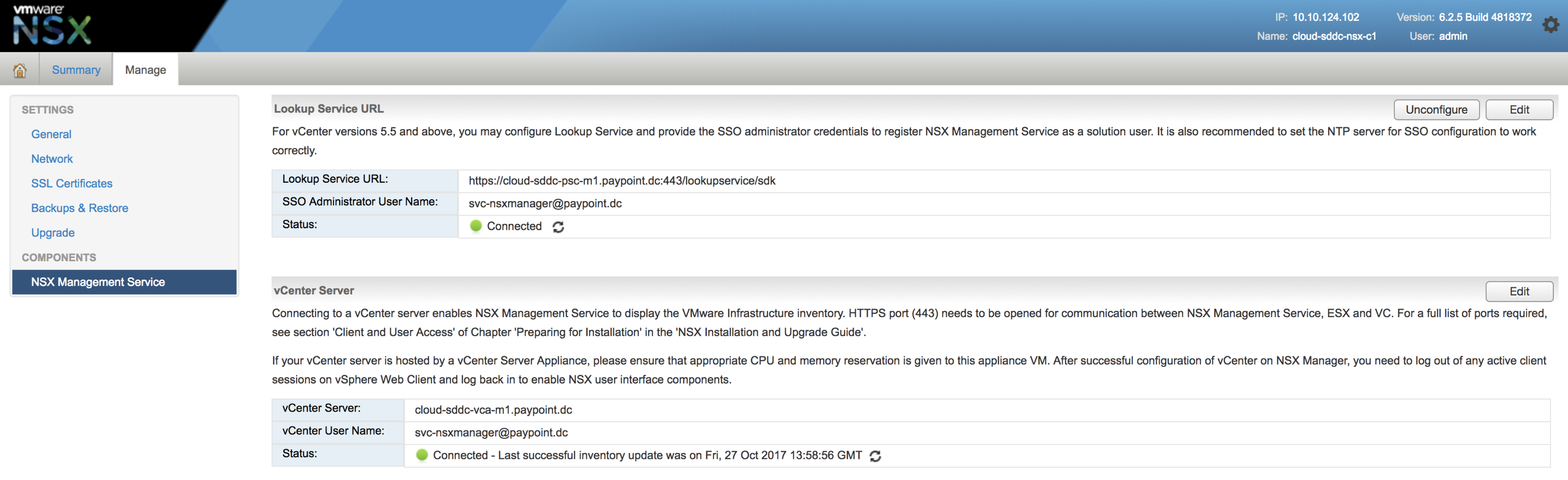Viewport: 1568px width, 480px height.
Task: Select NSX Management Service component
Action: 98,282
